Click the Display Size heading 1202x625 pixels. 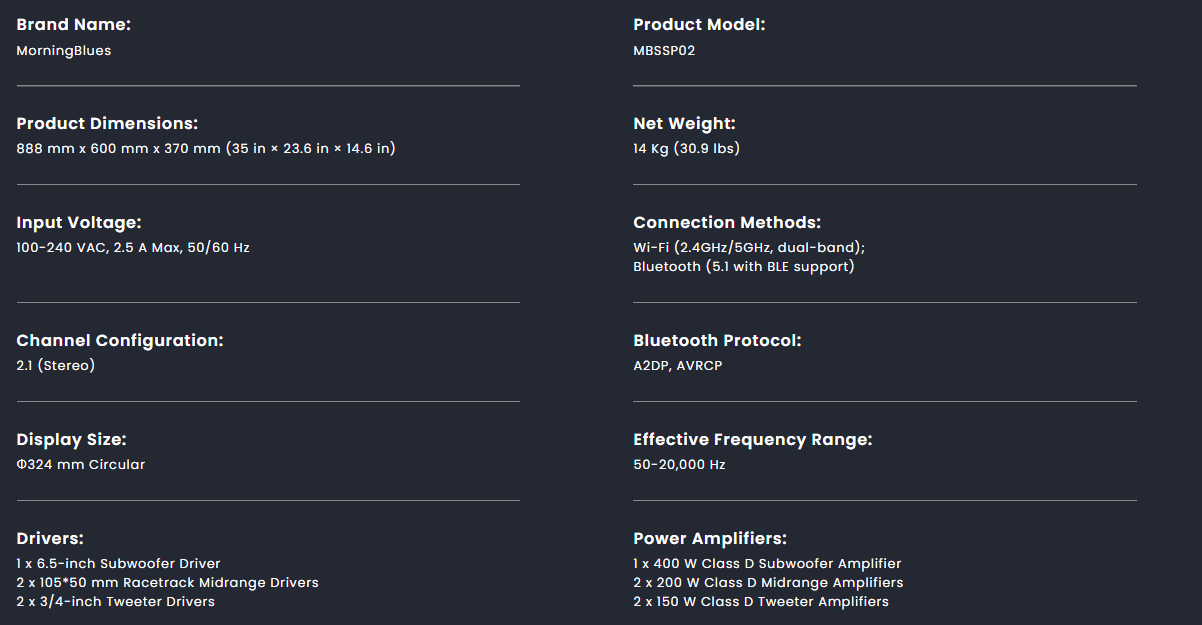[x=71, y=439]
